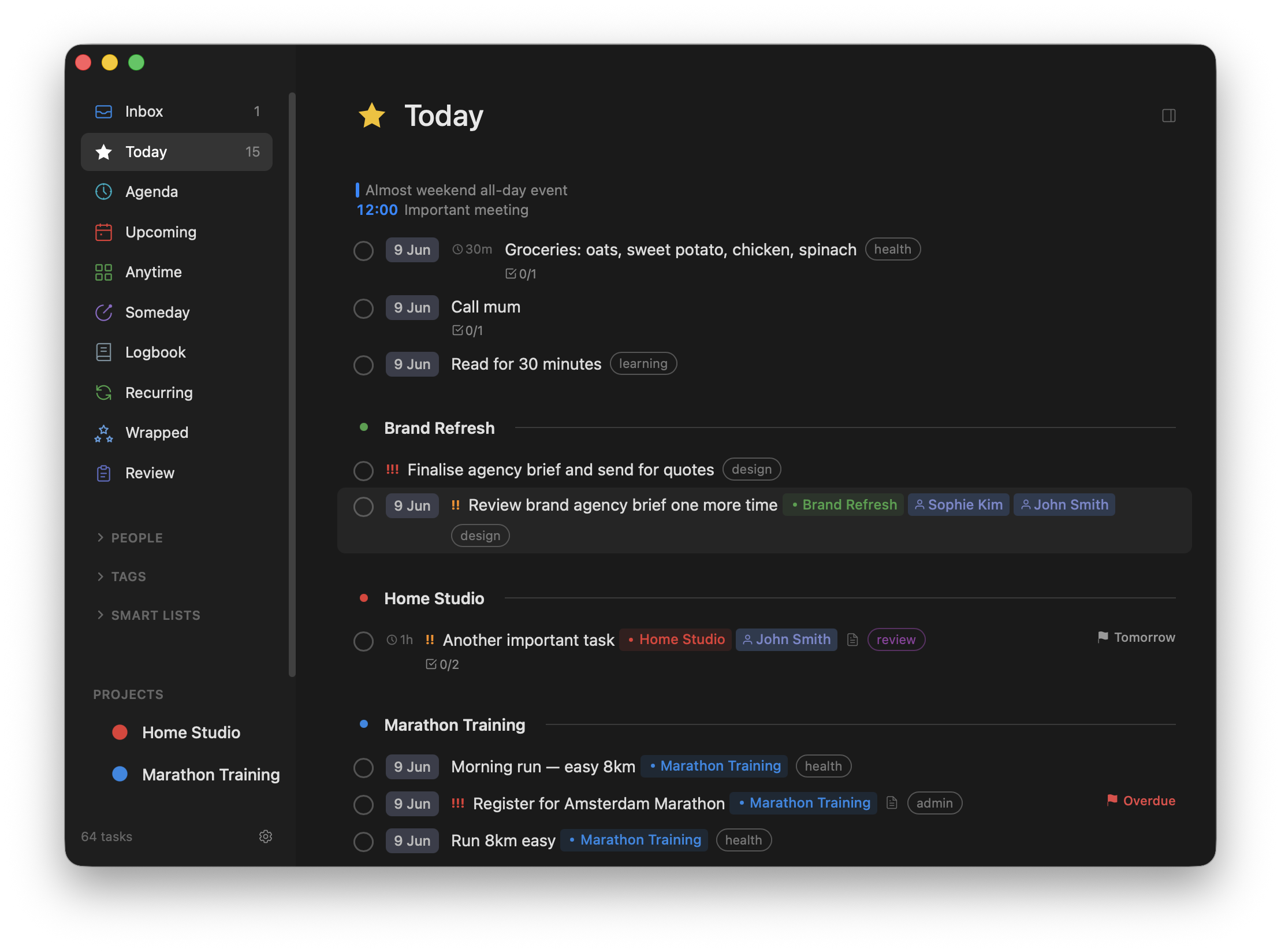
Task: Mark Read for 30 minutes as done
Action: point(363,365)
